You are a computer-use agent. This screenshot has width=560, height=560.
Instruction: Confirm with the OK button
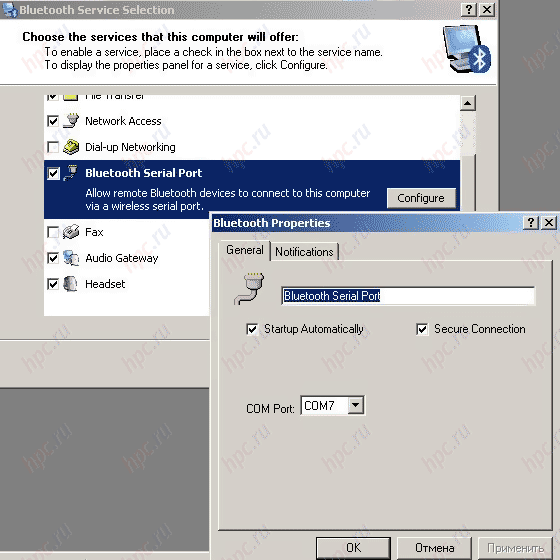coord(353,548)
